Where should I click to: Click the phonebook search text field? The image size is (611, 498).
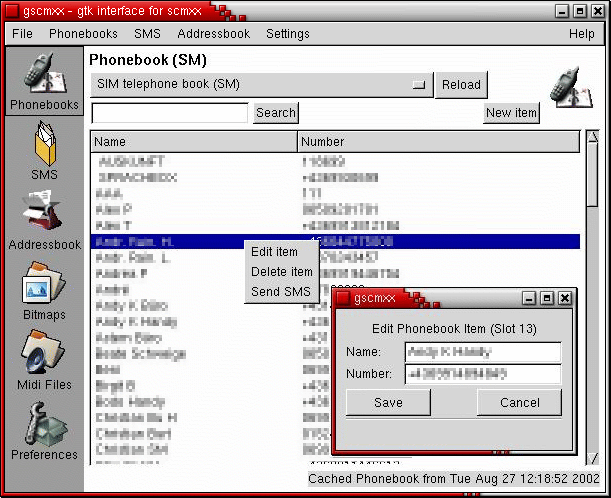(170, 113)
